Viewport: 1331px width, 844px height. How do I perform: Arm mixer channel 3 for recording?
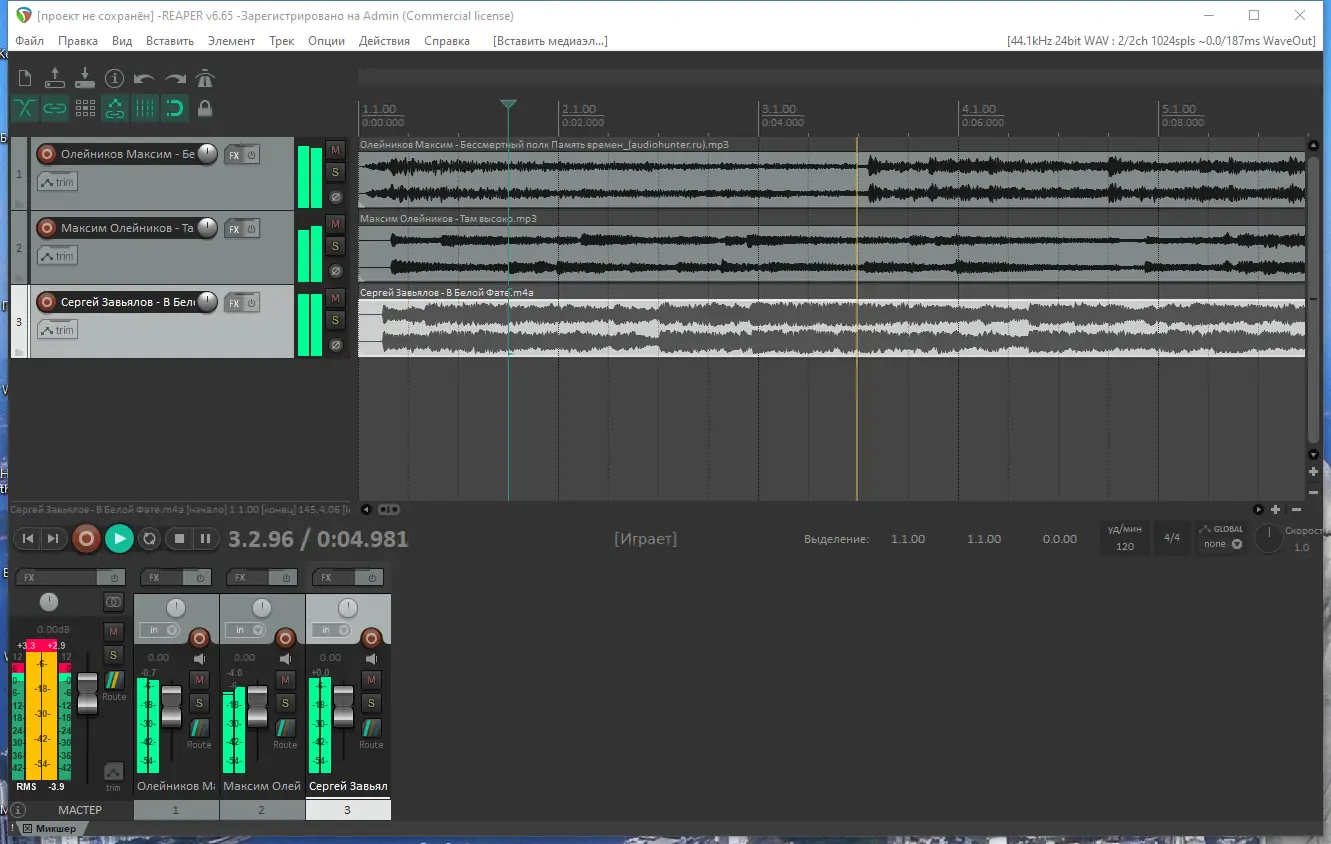371,638
